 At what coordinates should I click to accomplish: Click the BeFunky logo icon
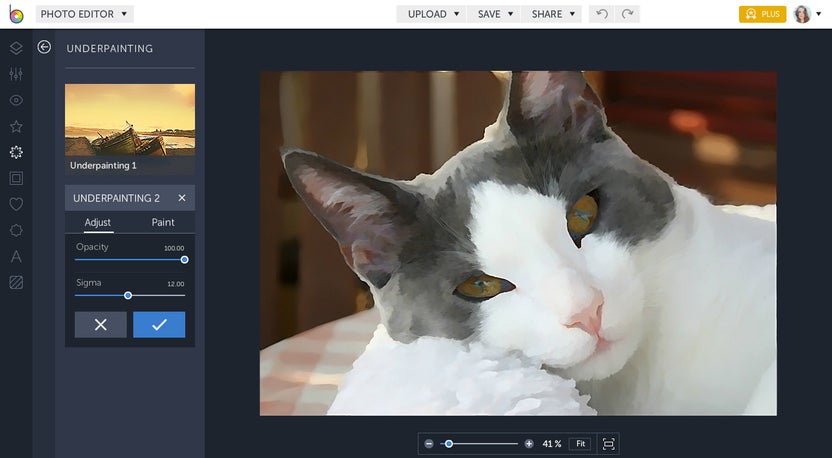coord(16,14)
